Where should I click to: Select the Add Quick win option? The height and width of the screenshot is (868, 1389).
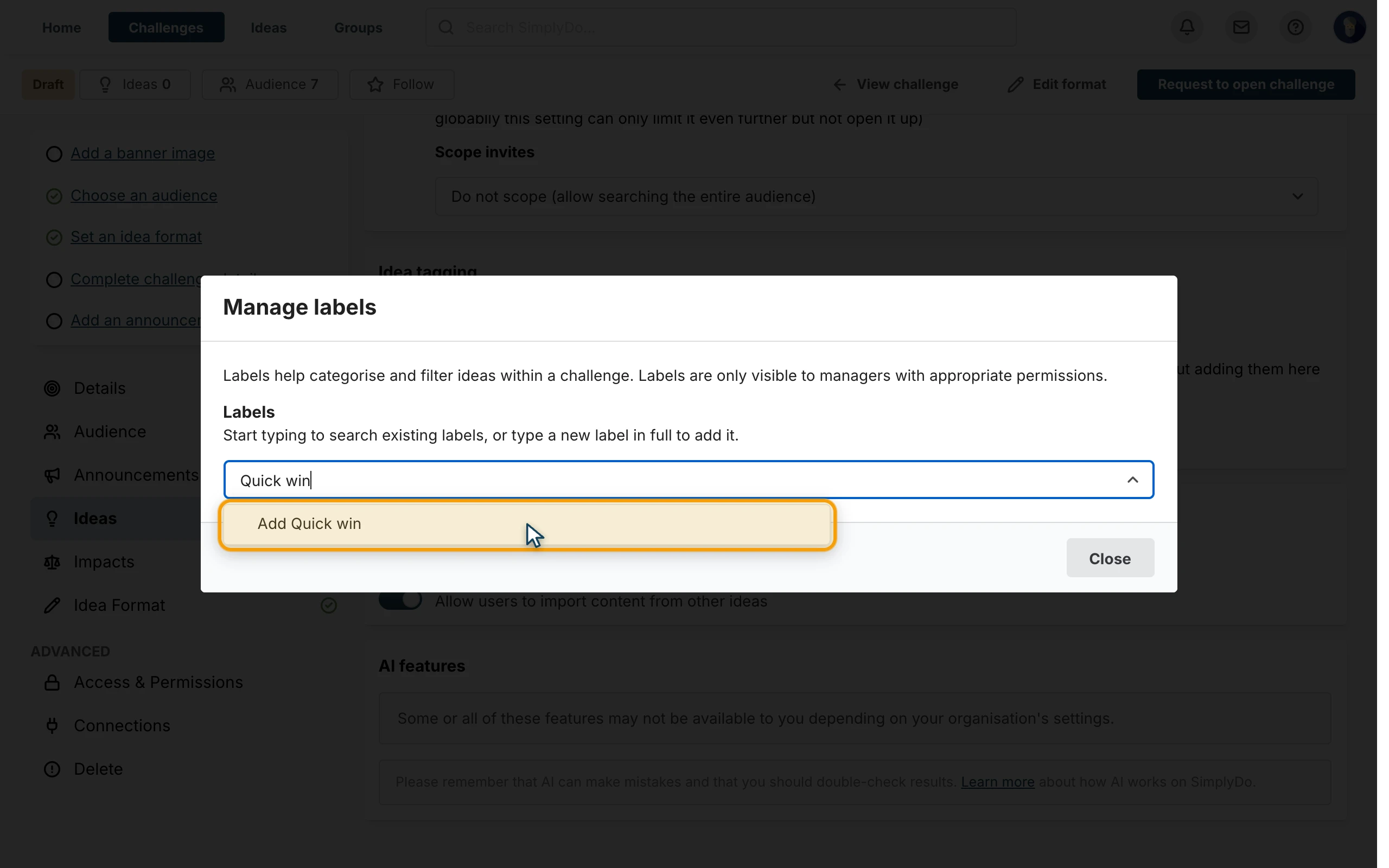(x=527, y=524)
